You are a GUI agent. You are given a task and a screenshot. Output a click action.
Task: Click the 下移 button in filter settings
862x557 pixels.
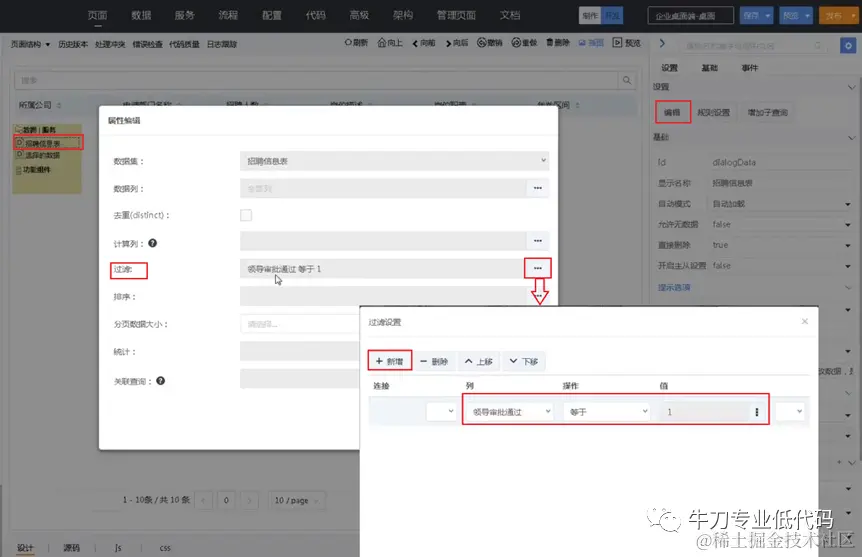coord(523,361)
